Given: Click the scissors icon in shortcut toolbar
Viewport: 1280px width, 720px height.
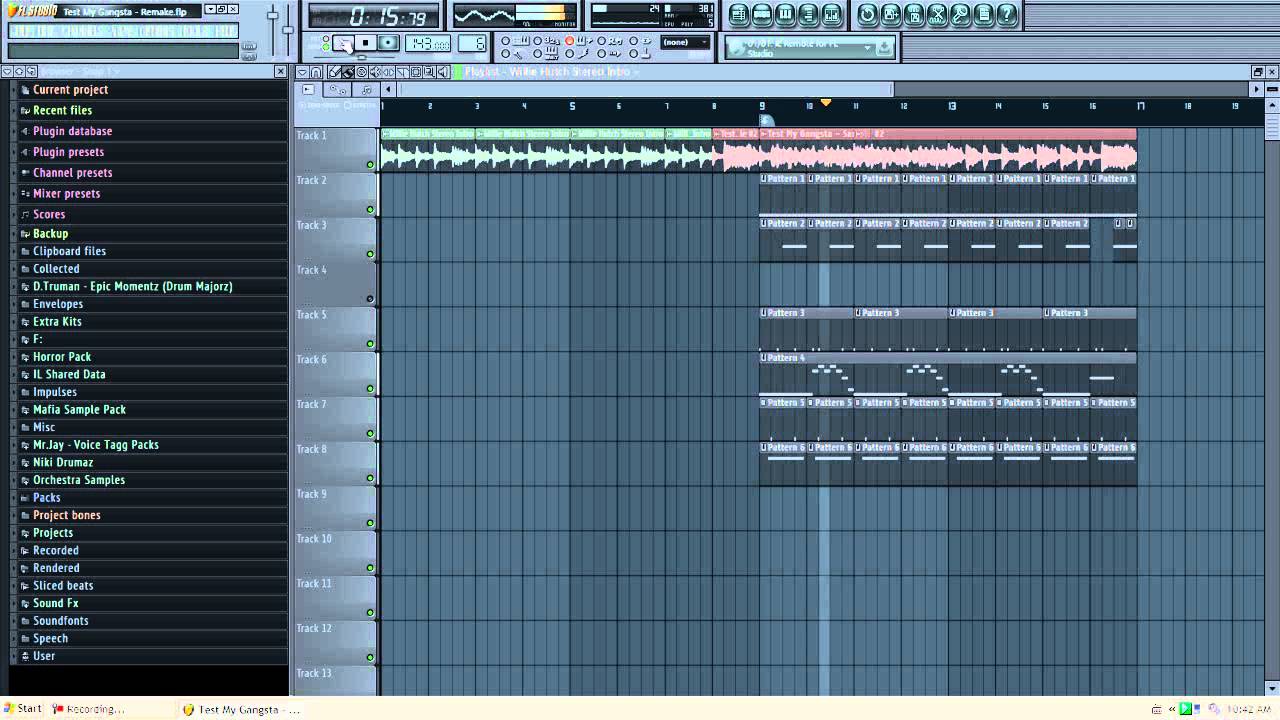Looking at the screenshot, I should coord(937,14).
